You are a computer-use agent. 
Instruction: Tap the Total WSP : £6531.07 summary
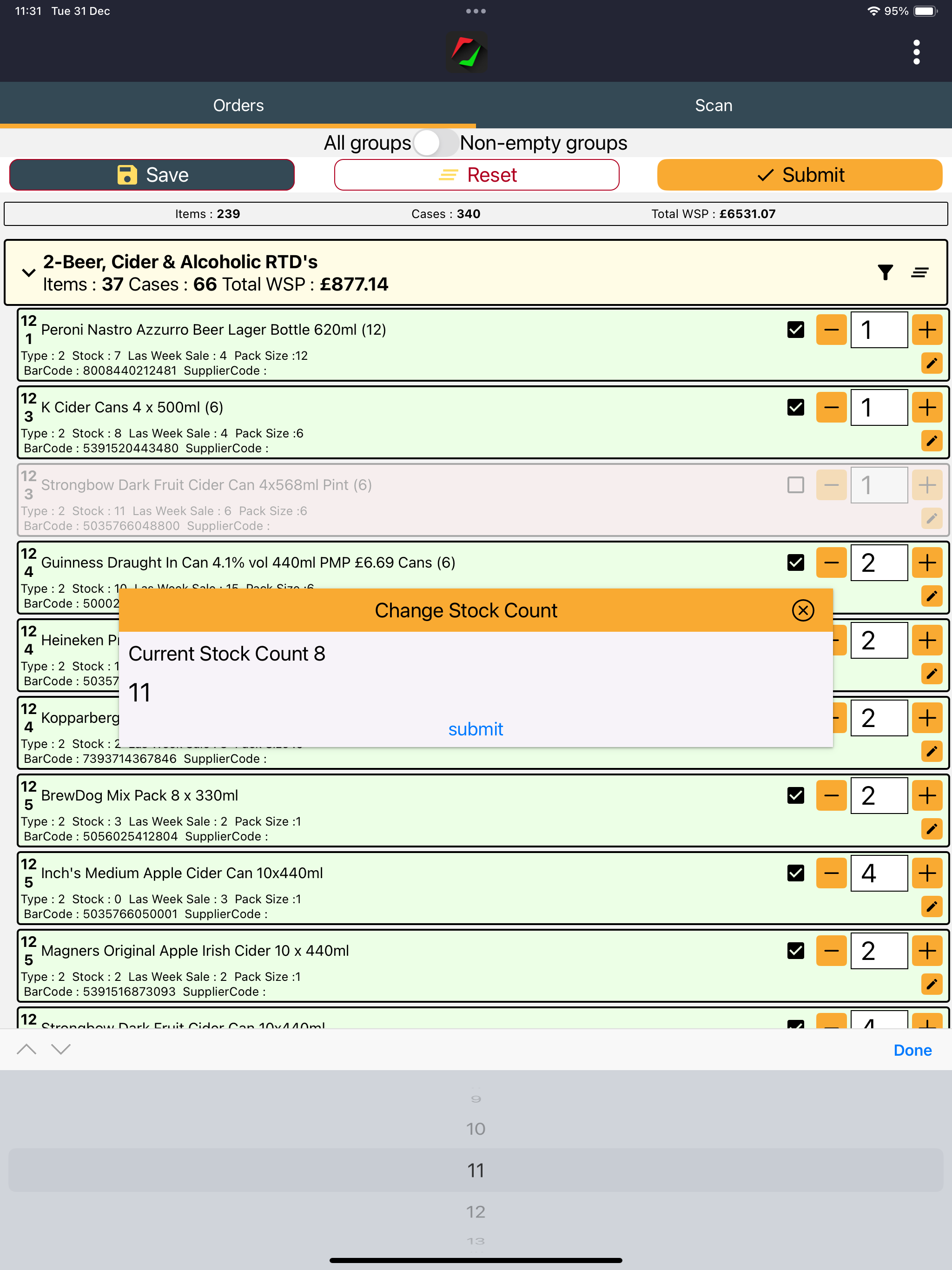coord(713,213)
